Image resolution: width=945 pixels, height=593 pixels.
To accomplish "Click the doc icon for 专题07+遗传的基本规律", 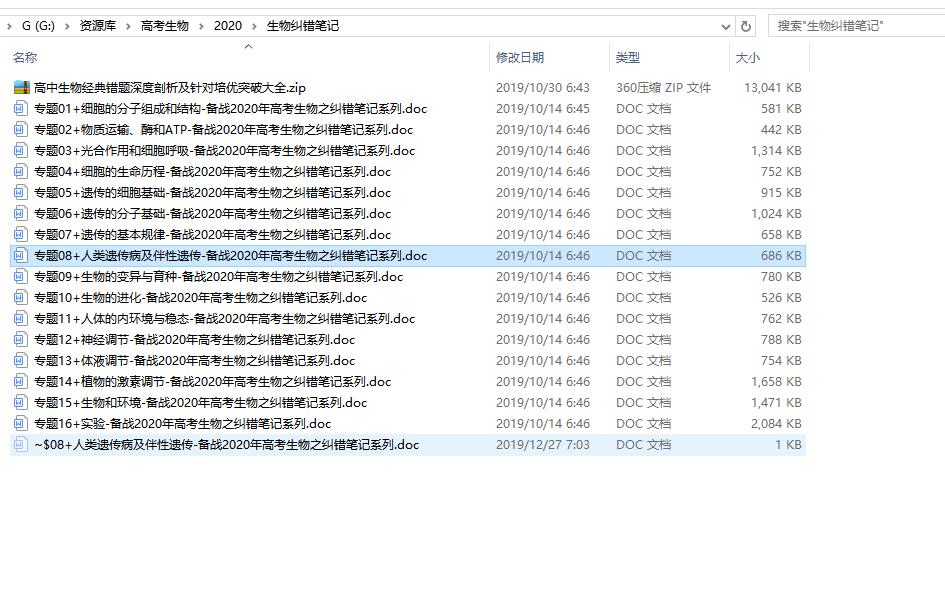I will (x=20, y=234).
